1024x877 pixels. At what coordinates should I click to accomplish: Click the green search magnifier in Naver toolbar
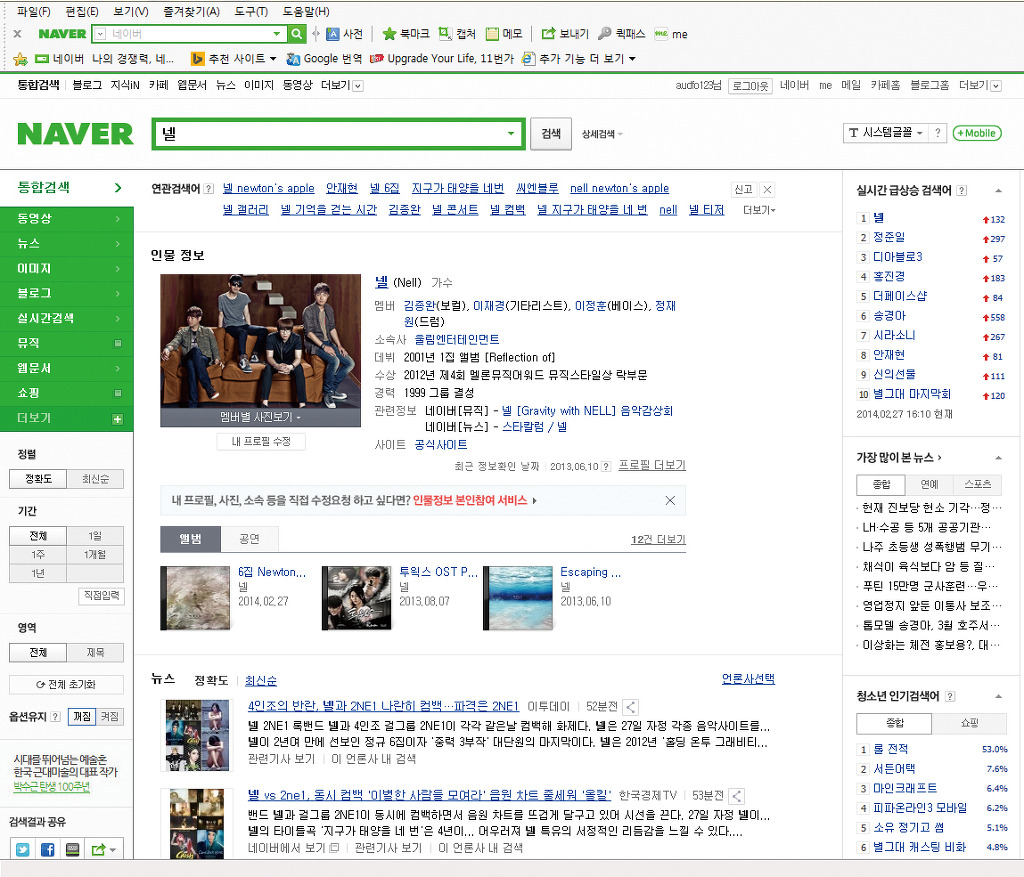point(297,34)
